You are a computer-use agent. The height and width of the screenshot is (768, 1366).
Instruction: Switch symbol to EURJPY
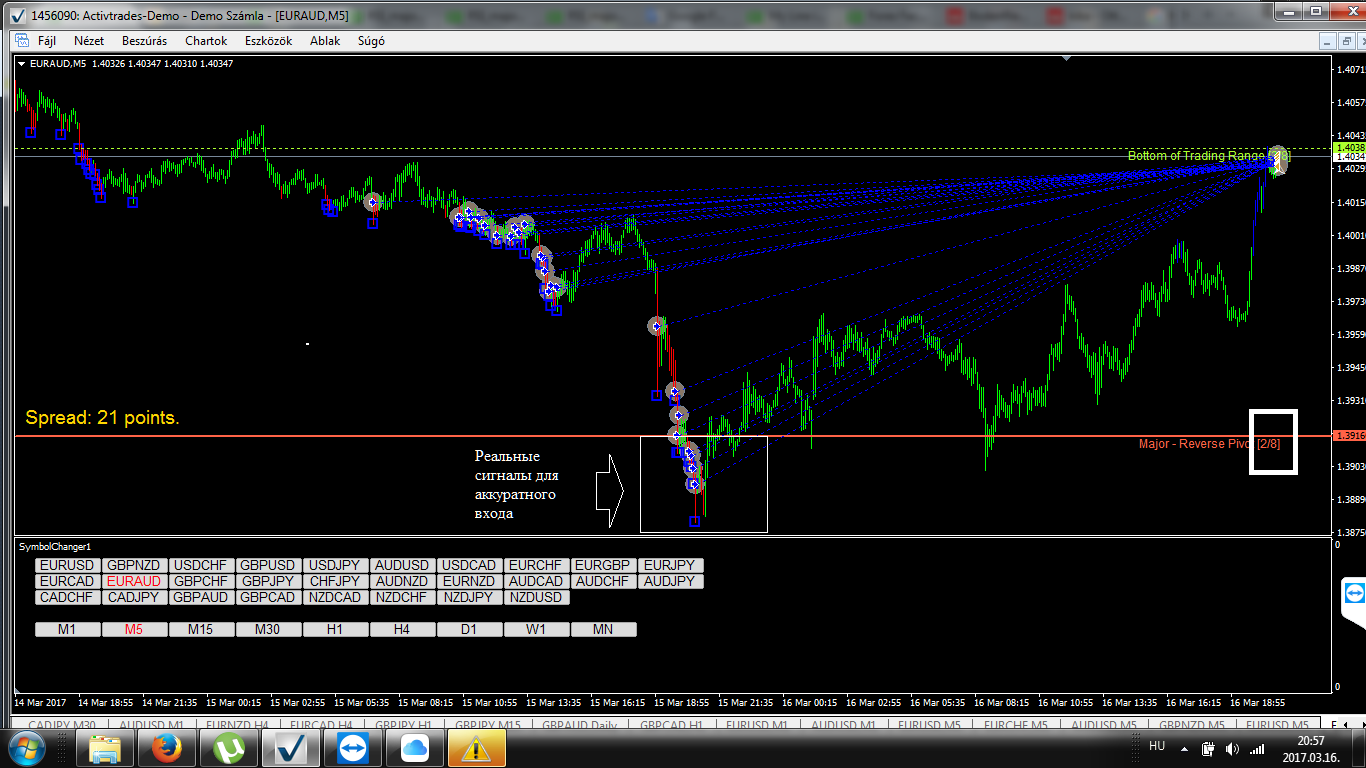click(671, 565)
